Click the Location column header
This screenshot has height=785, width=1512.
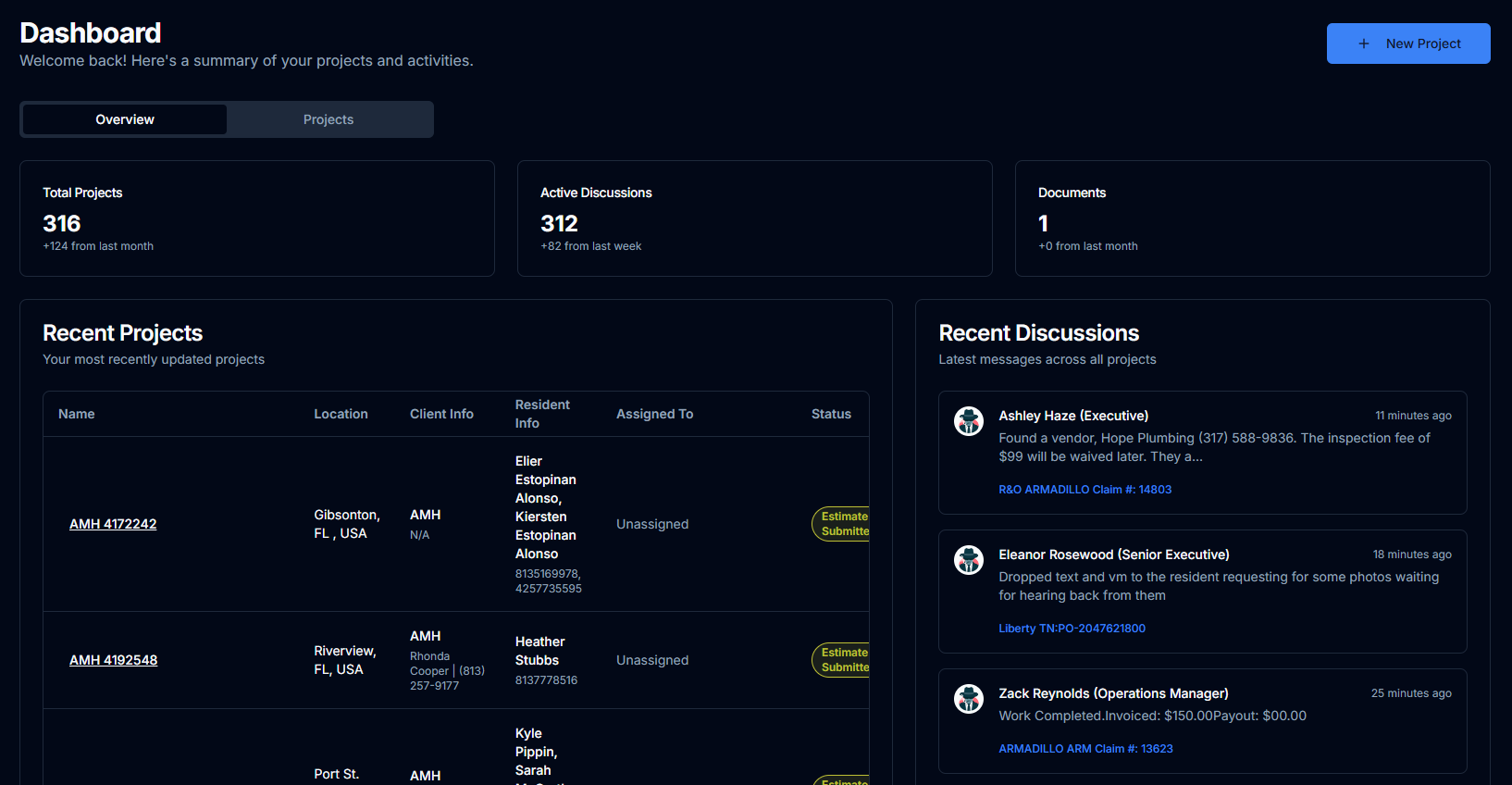pyautogui.click(x=341, y=414)
